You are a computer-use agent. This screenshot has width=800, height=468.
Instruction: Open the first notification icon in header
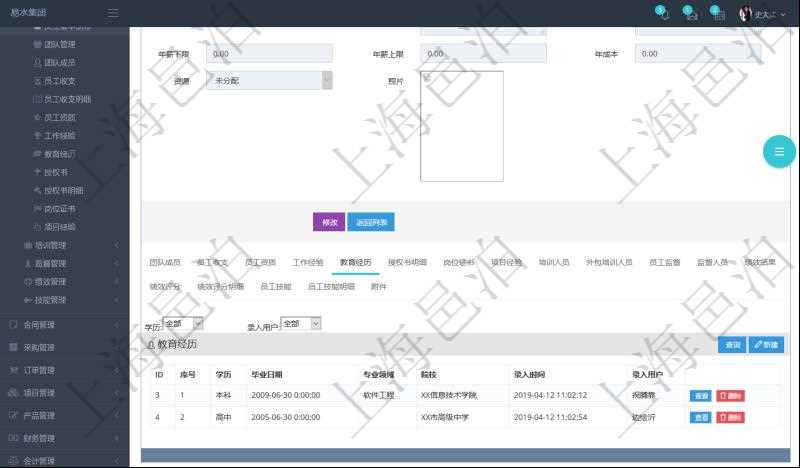coord(662,12)
